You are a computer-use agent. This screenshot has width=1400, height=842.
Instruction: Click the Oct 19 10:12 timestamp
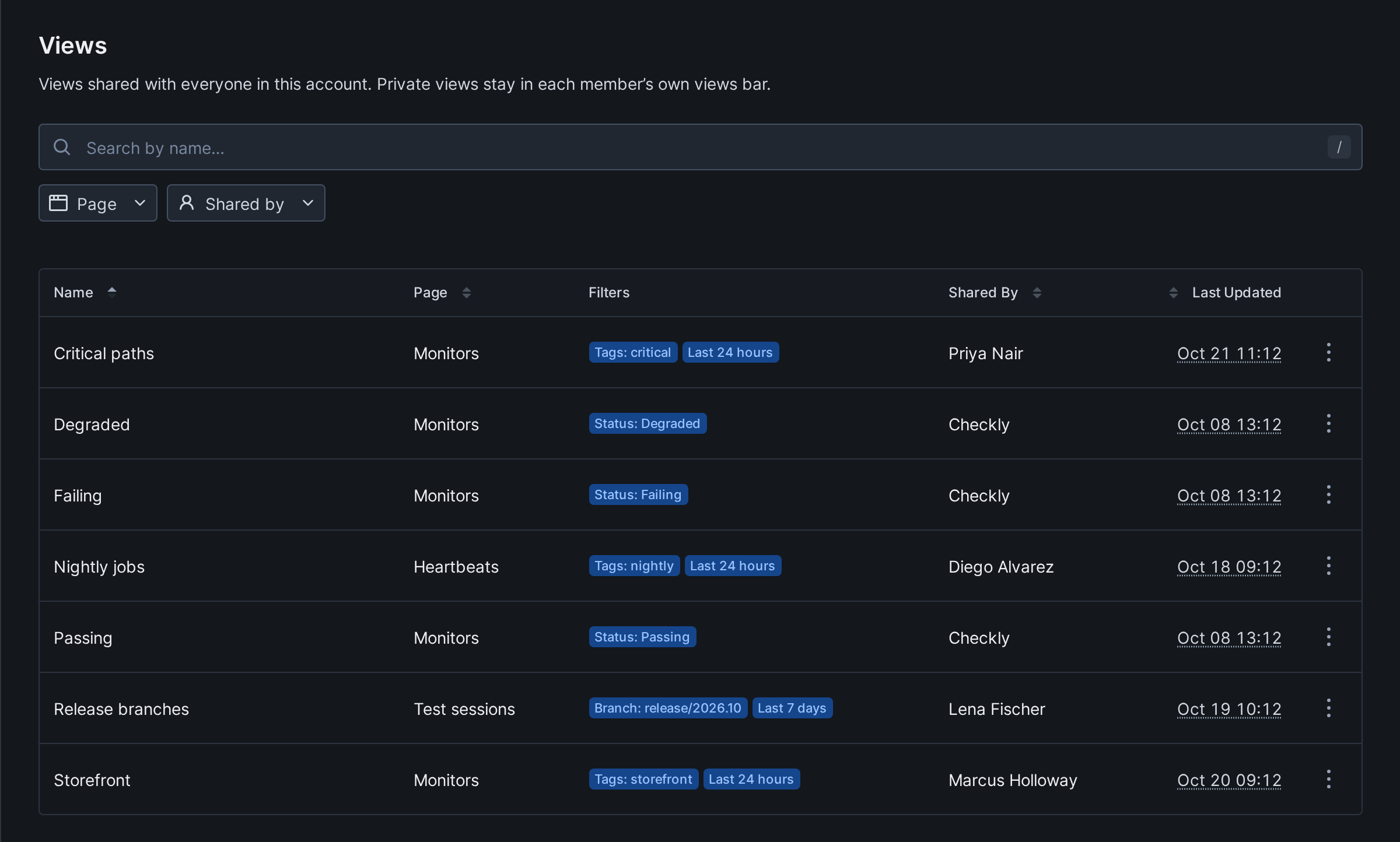pyautogui.click(x=1229, y=709)
